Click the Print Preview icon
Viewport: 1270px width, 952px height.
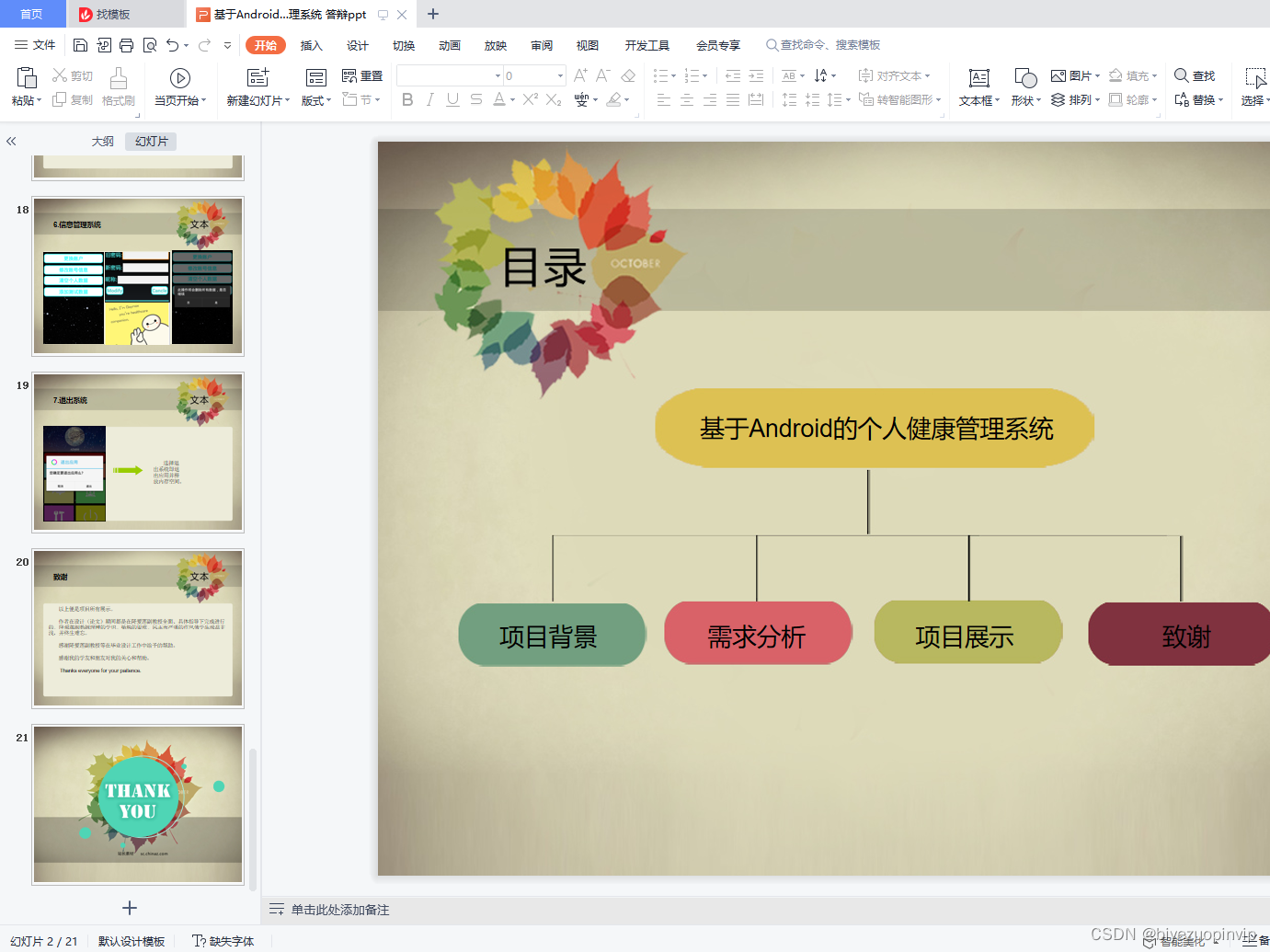point(150,45)
